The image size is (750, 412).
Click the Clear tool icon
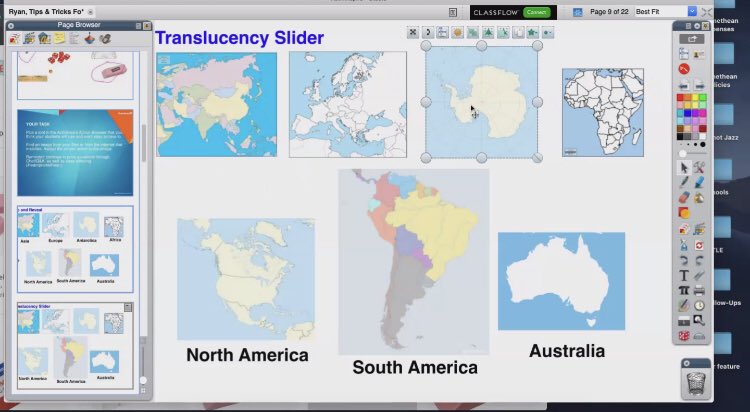pyautogui.click(x=684, y=245)
